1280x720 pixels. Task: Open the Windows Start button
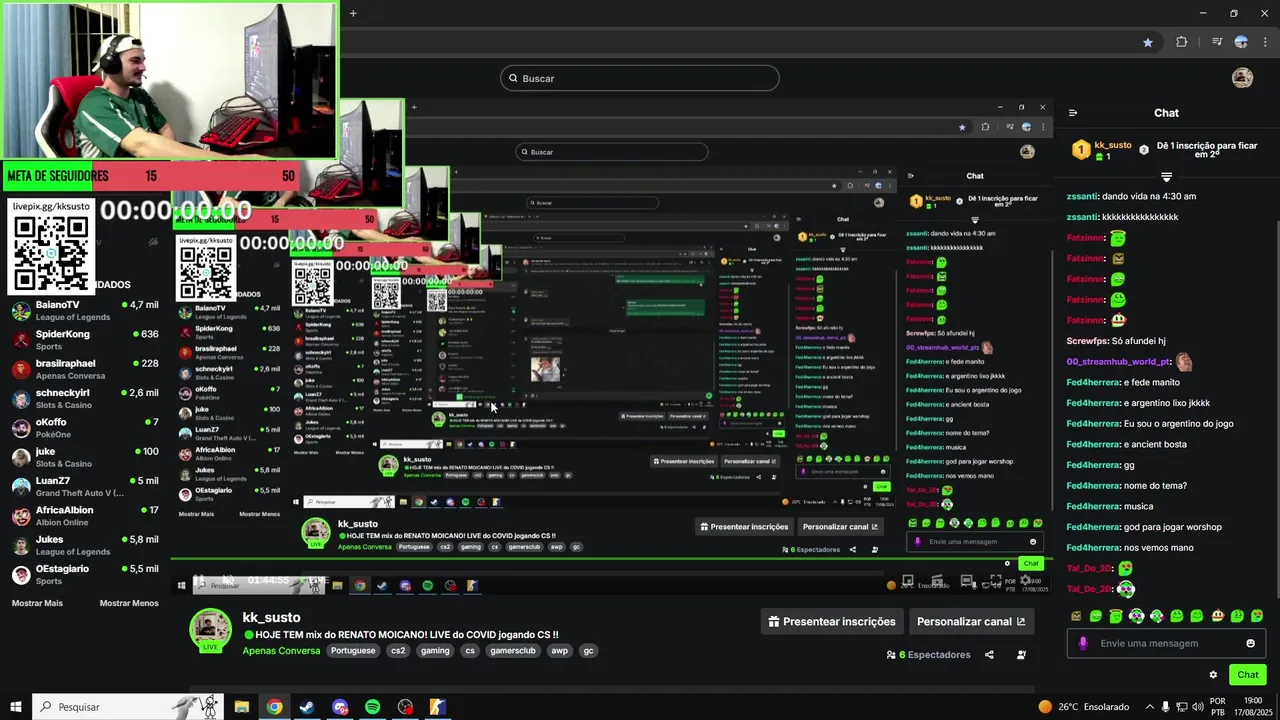point(15,707)
